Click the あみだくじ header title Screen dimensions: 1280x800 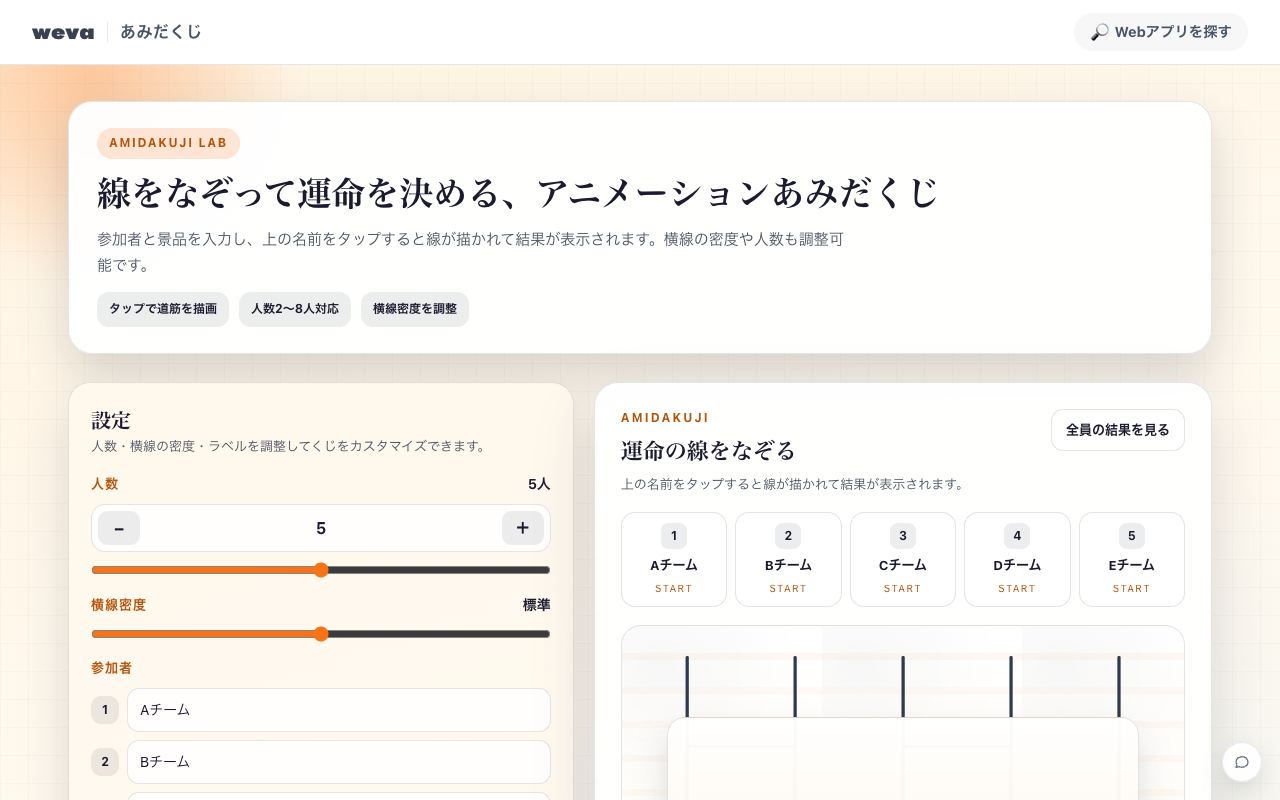click(x=161, y=32)
